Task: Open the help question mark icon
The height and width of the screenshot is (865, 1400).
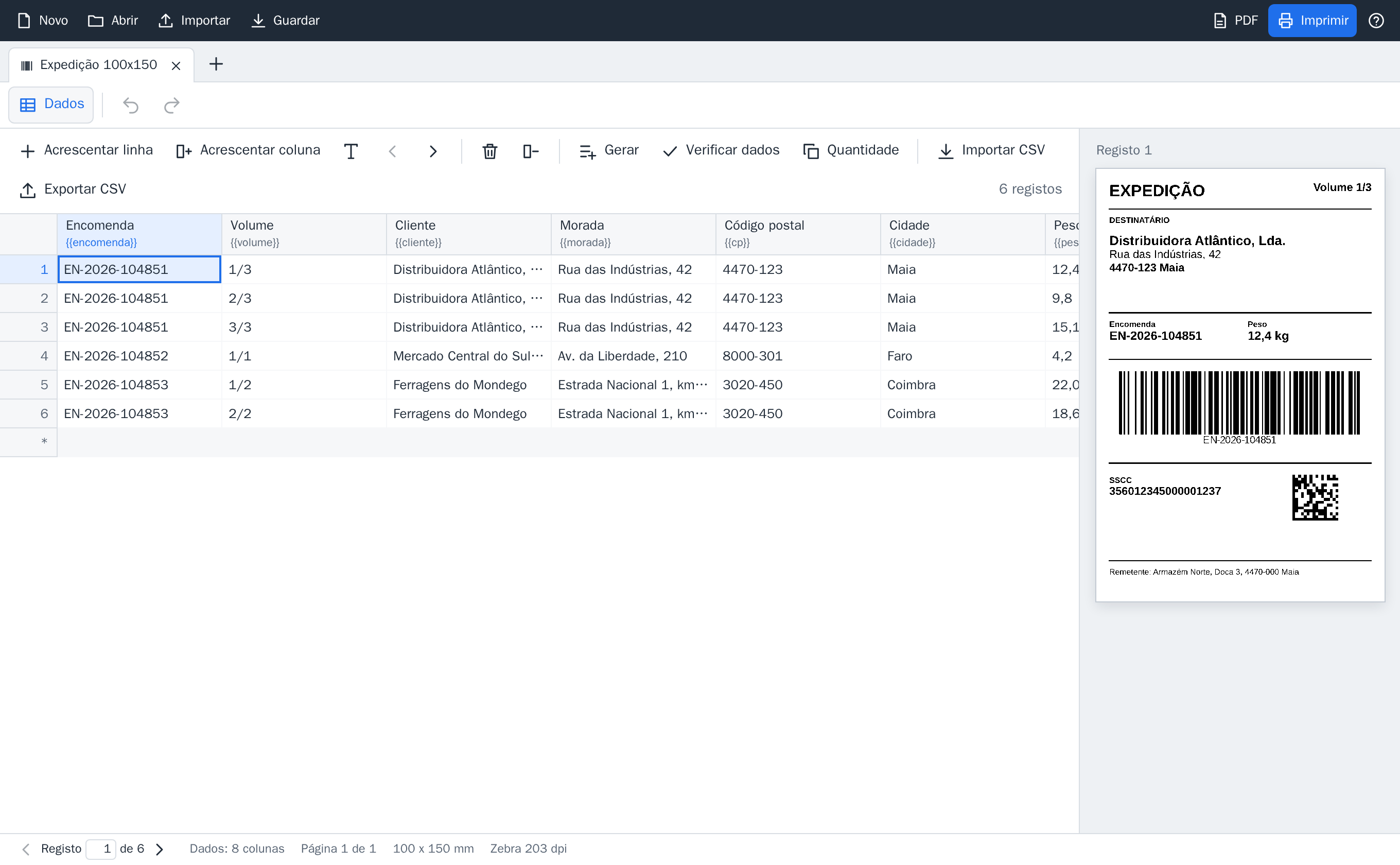Action: (1375, 21)
